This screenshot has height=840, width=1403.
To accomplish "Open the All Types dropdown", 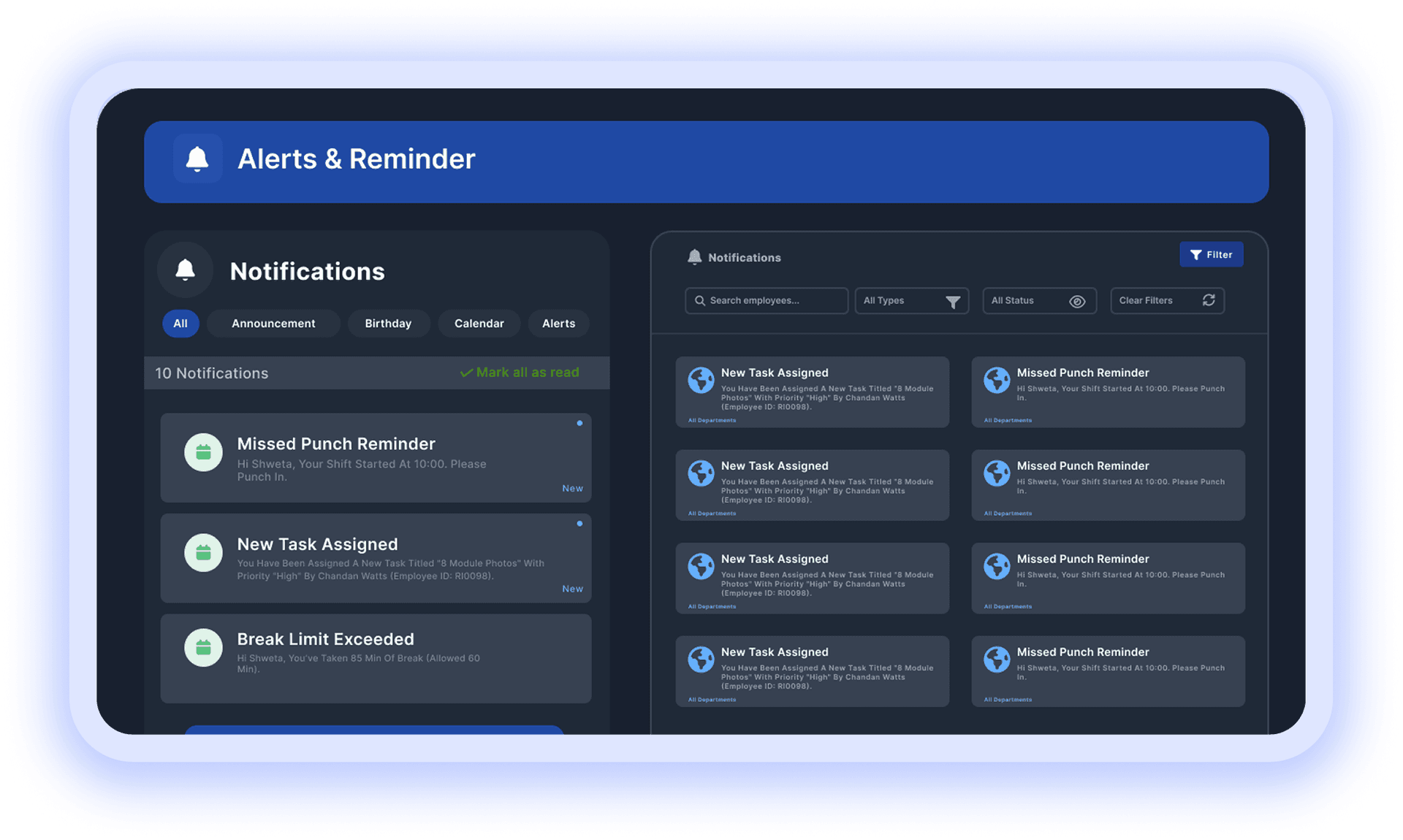I will (x=911, y=301).
